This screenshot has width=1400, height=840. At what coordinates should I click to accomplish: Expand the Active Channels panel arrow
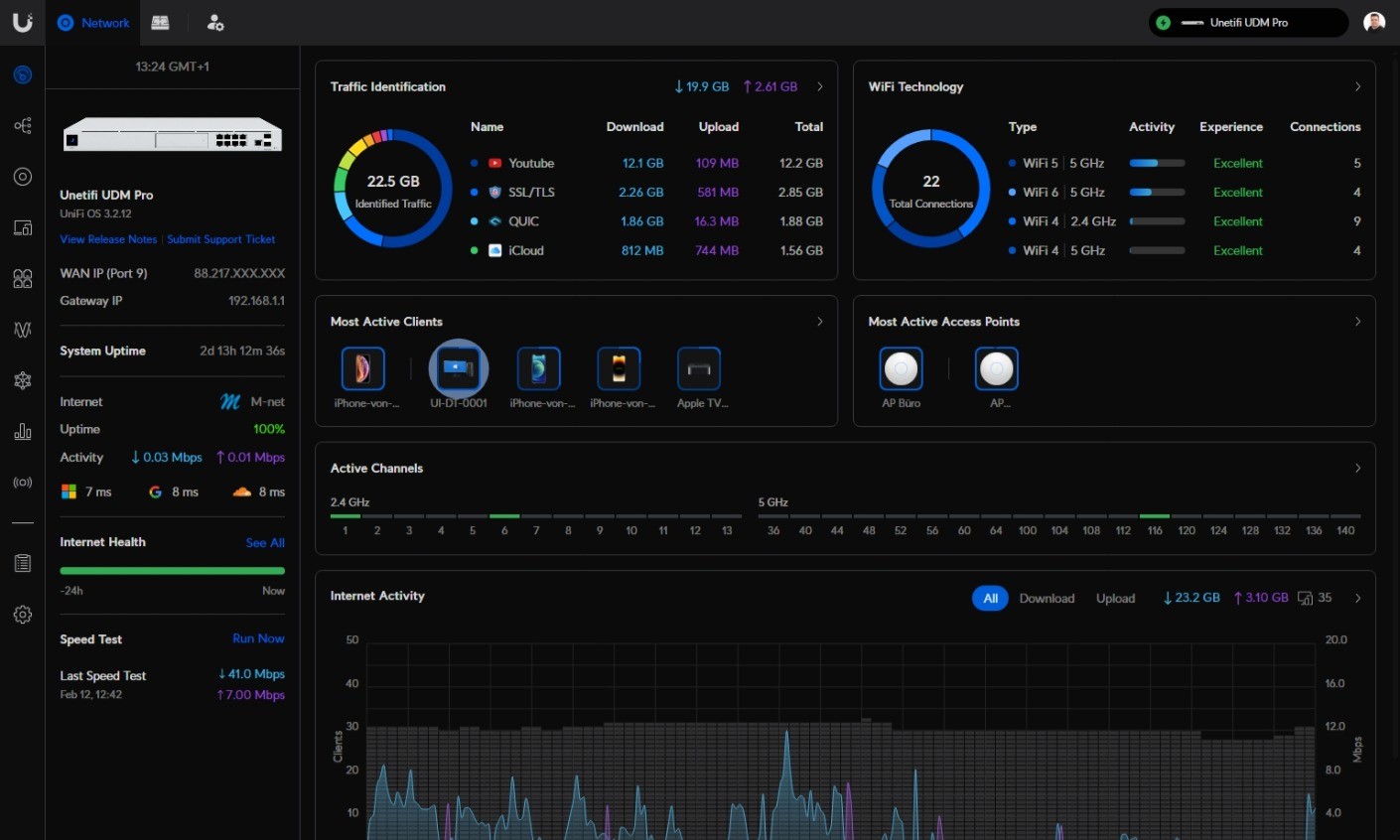pos(1357,469)
